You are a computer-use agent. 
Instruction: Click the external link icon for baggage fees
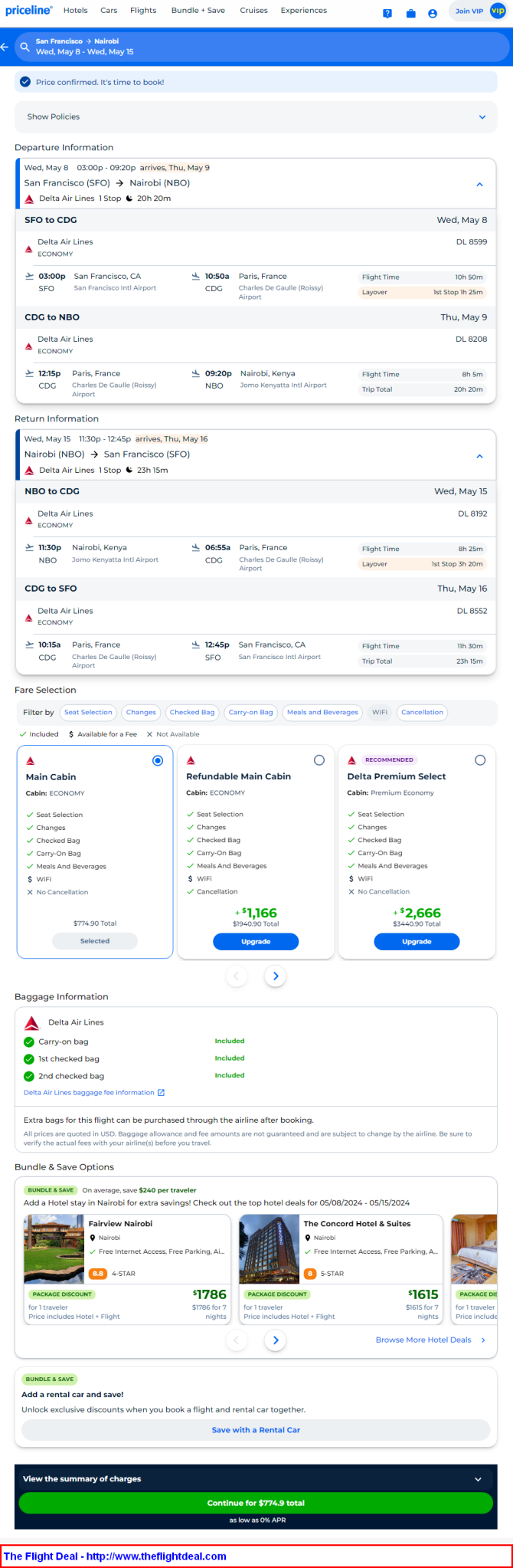161,1093
